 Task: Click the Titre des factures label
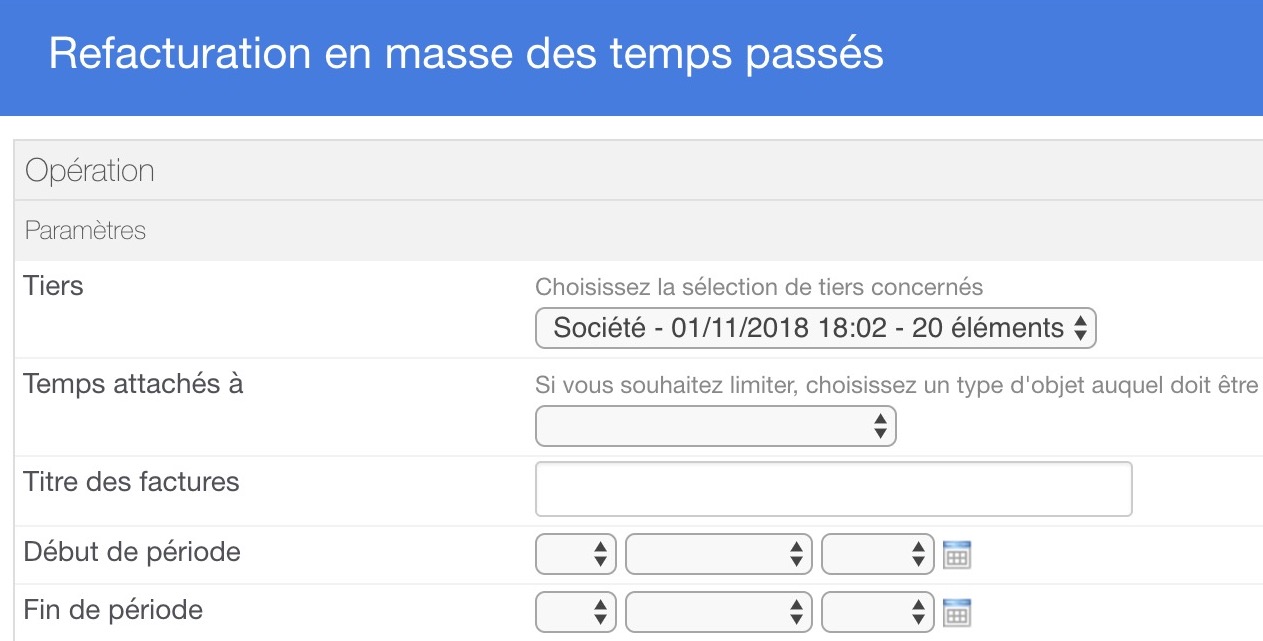click(132, 482)
